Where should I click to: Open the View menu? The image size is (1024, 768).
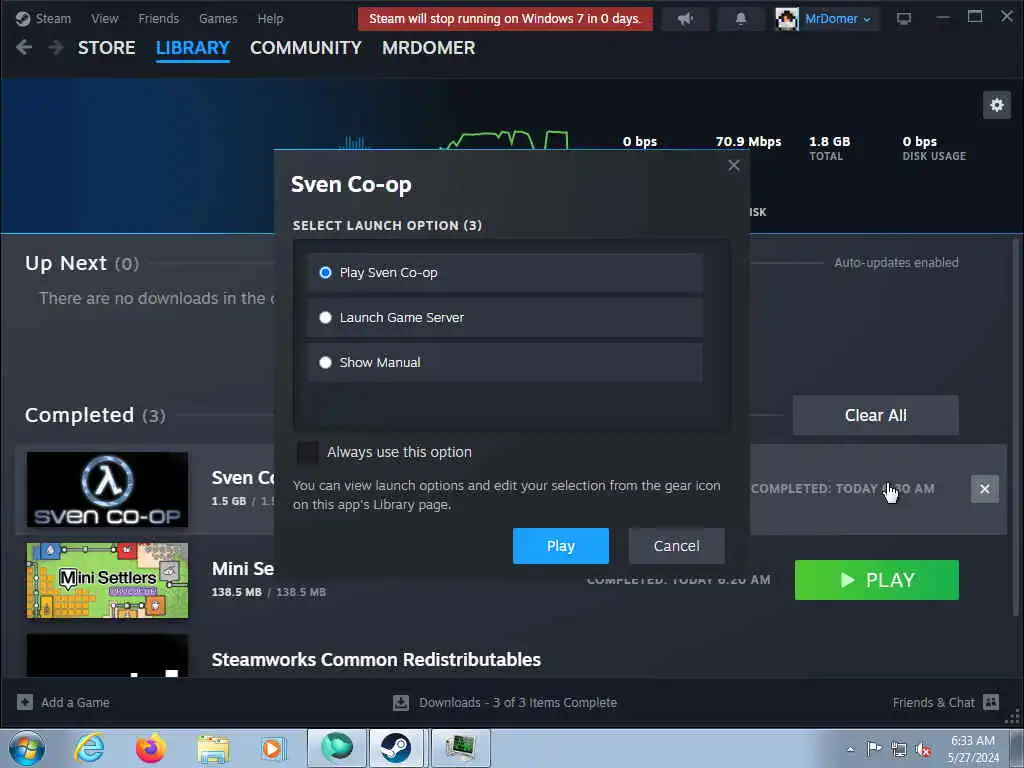(x=104, y=18)
